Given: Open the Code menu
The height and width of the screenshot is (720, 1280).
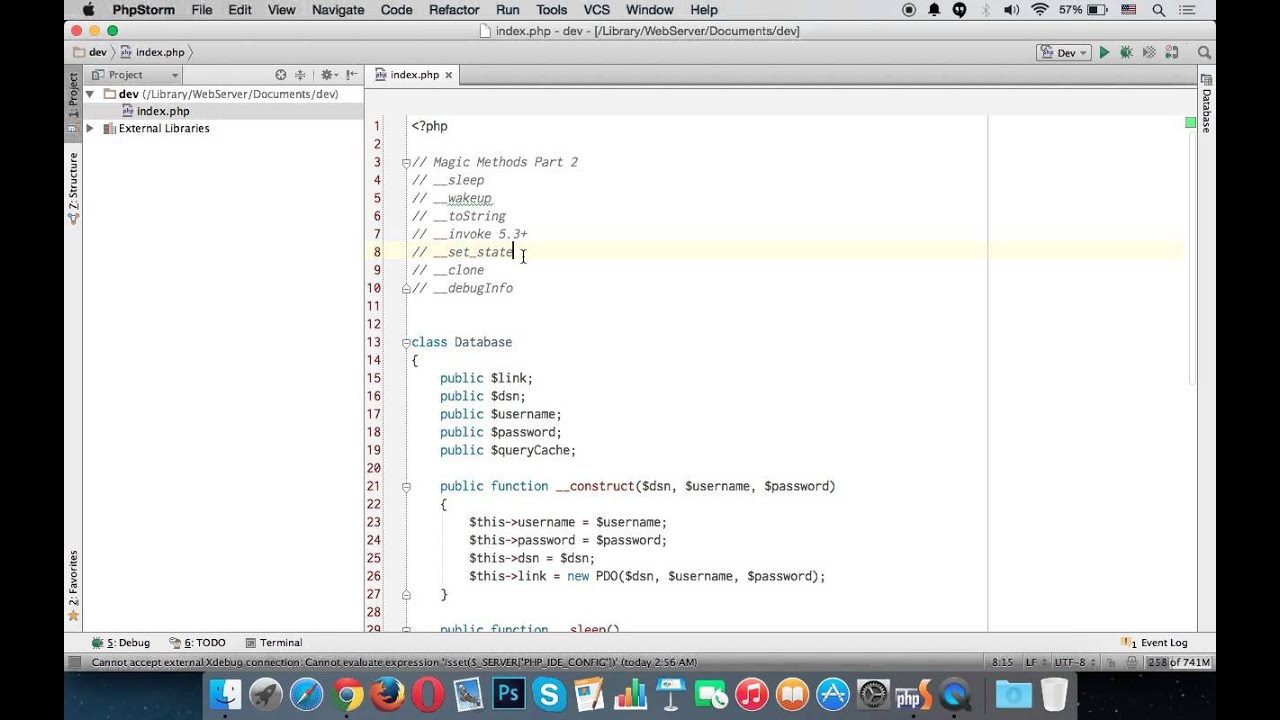Looking at the screenshot, I should pyautogui.click(x=397, y=10).
